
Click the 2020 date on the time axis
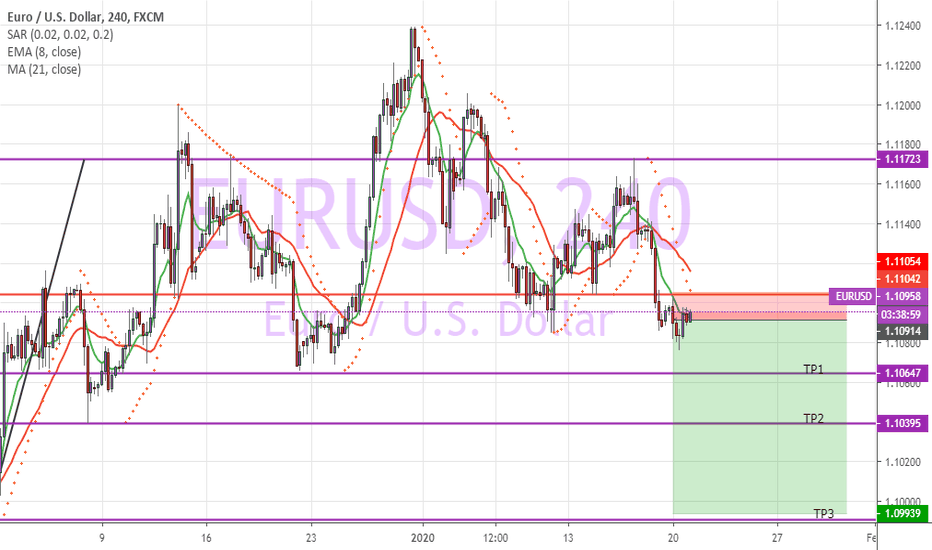click(423, 537)
